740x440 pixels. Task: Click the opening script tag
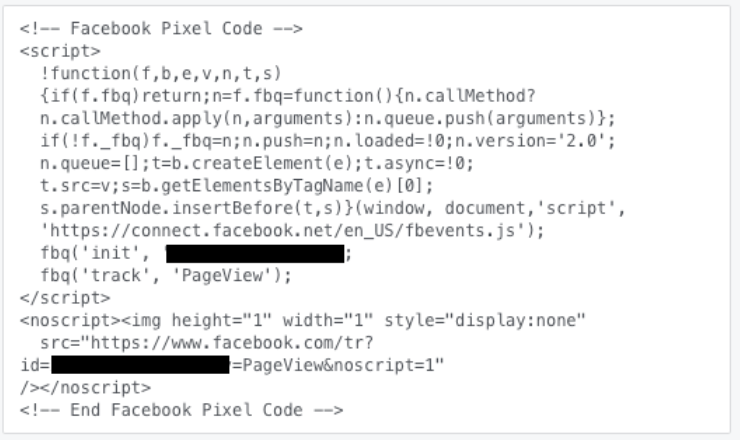(60, 51)
